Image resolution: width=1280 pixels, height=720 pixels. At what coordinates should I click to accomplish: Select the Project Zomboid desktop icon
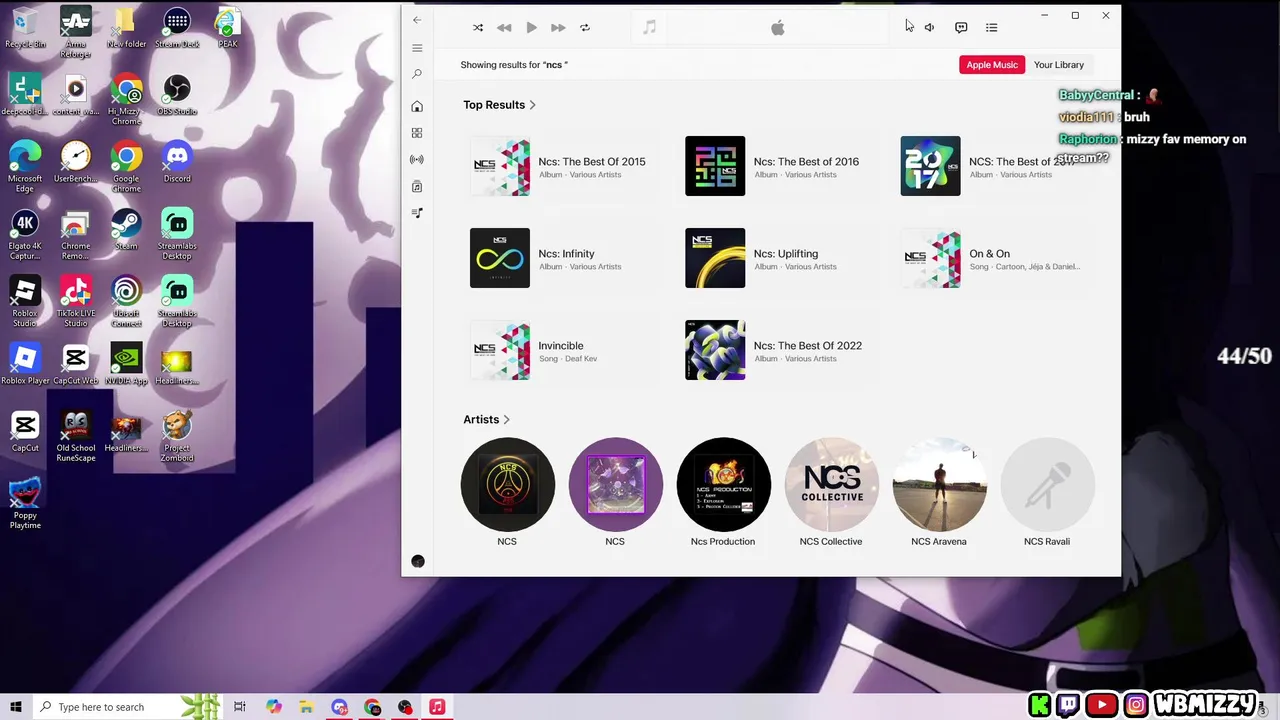point(177,436)
